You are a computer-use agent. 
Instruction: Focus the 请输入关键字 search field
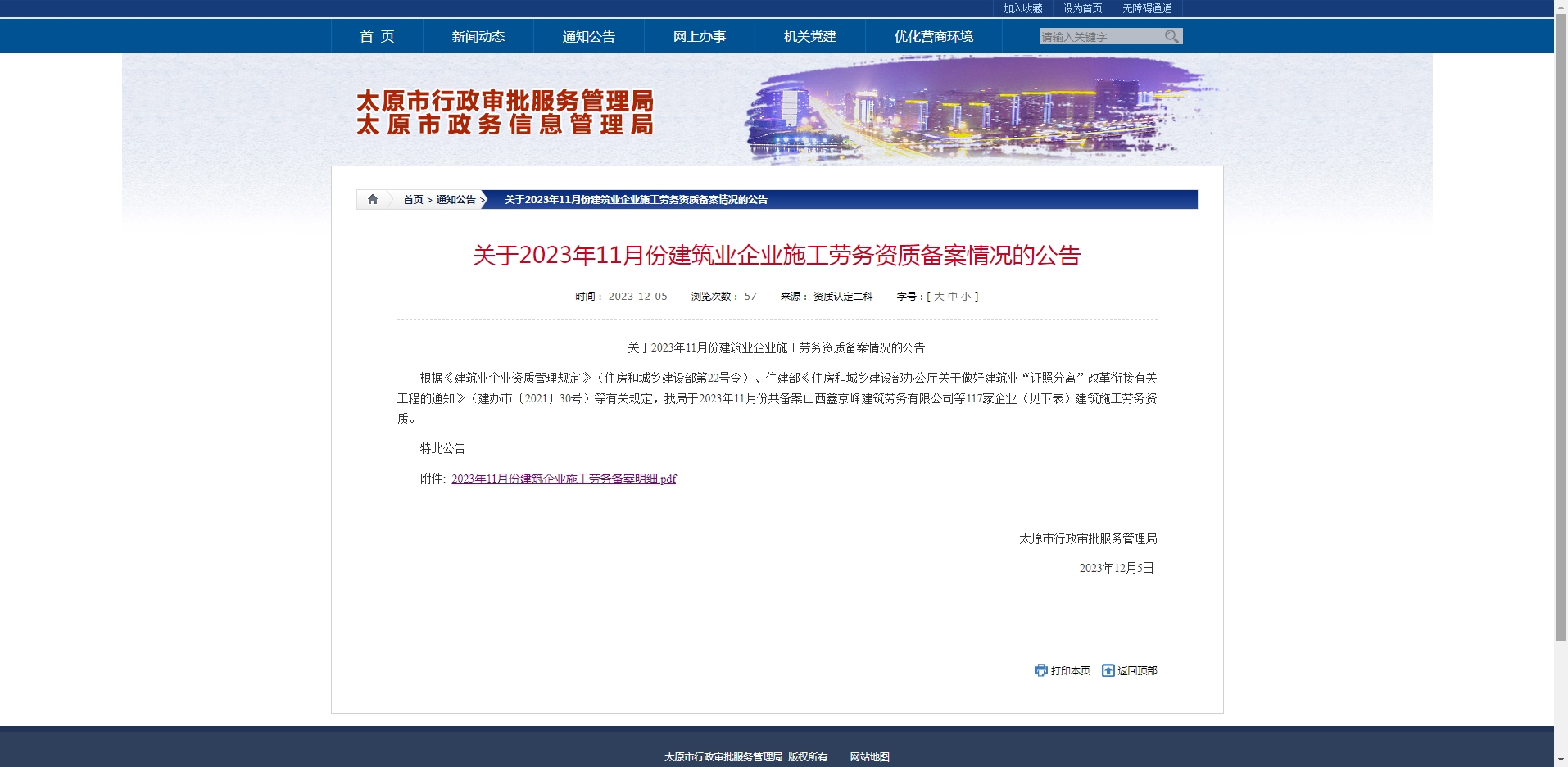(x=1101, y=36)
